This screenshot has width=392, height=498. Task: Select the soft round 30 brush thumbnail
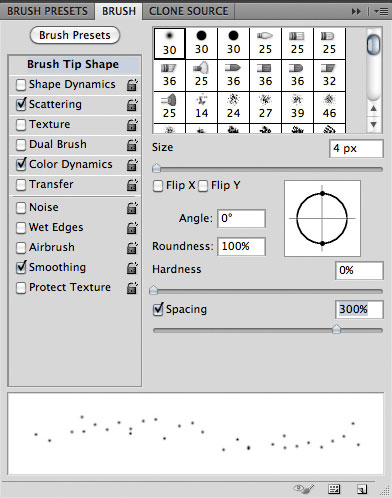pos(170,44)
